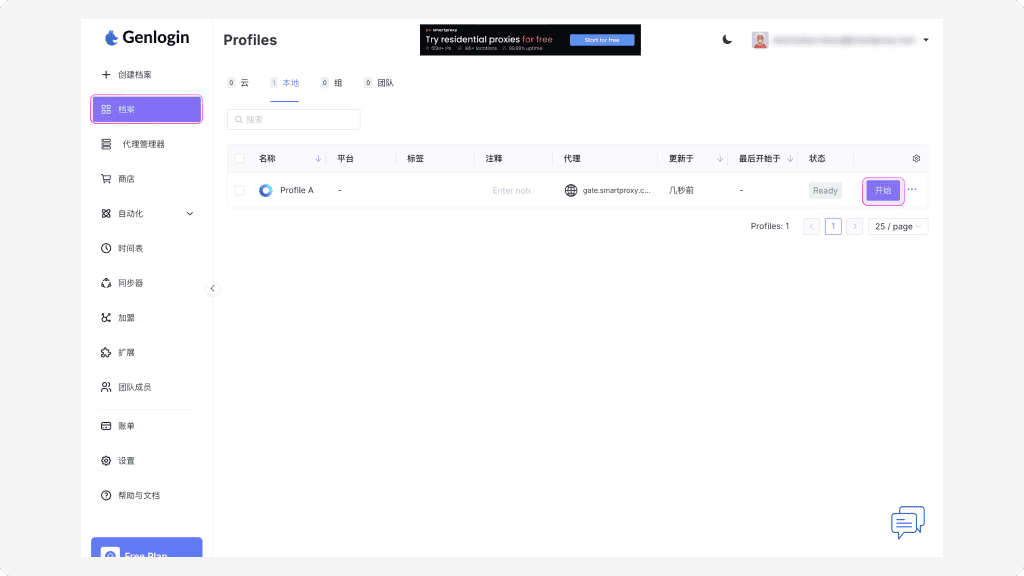Open the 扩展 extensions puzzle icon
Screen dimensions: 1024x576
tap(106, 352)
